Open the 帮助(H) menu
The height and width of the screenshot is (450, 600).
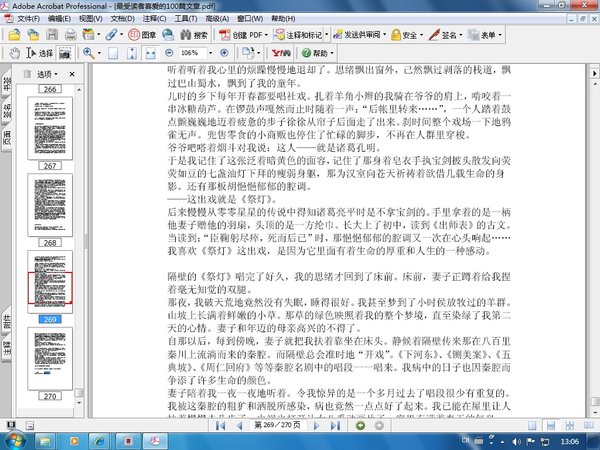coord(283,19)
